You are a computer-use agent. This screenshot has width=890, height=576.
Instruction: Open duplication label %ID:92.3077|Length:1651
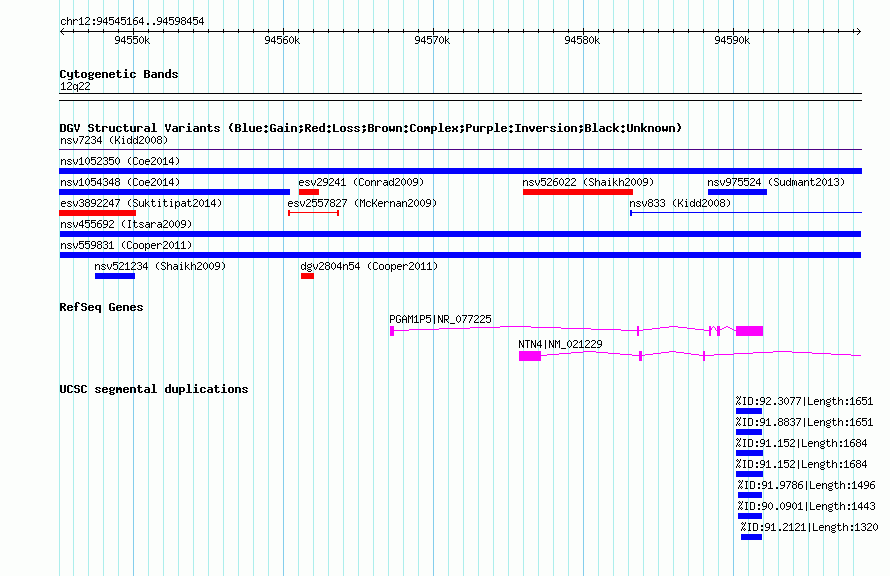pyautogui.click(x=804, y=401)
